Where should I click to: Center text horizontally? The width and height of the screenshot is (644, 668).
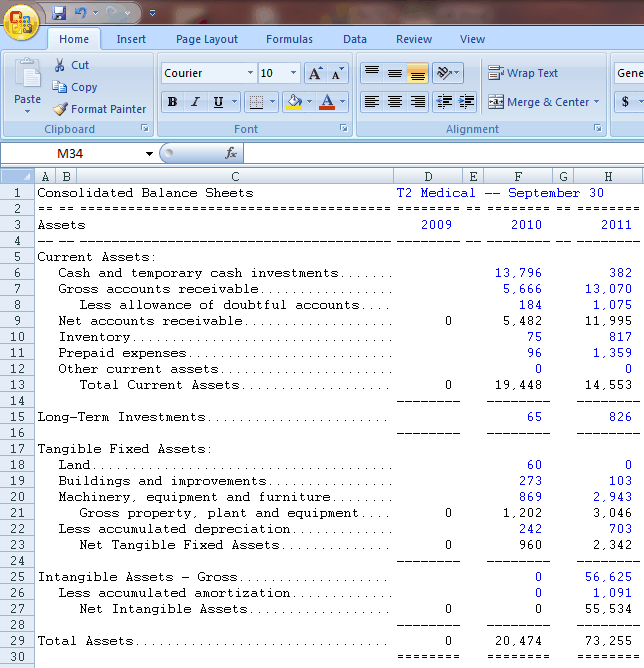tap(395, 102)
